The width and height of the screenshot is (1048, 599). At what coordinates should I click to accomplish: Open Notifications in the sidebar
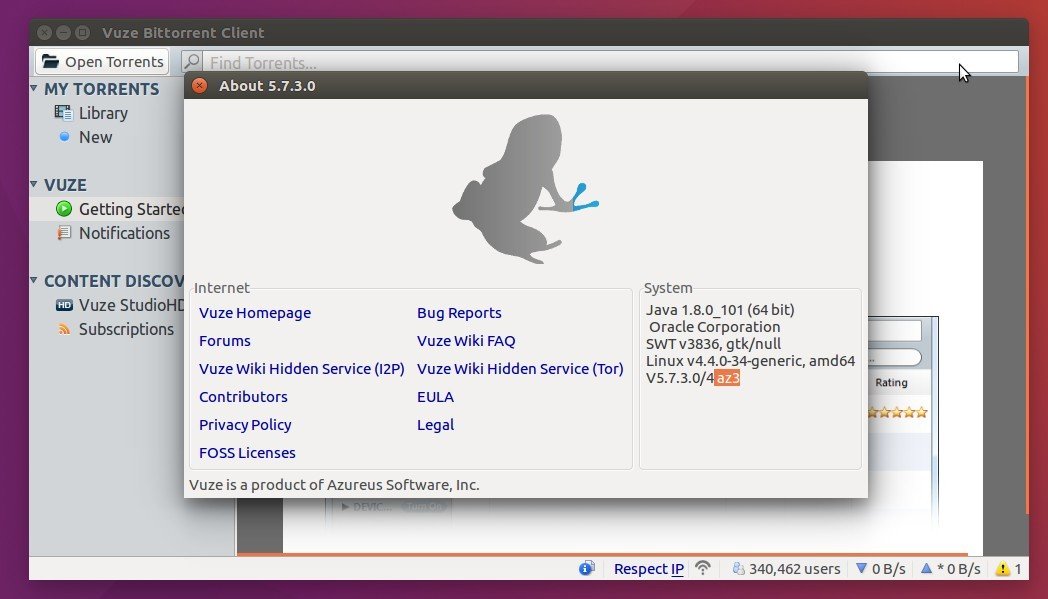(124, 233)
